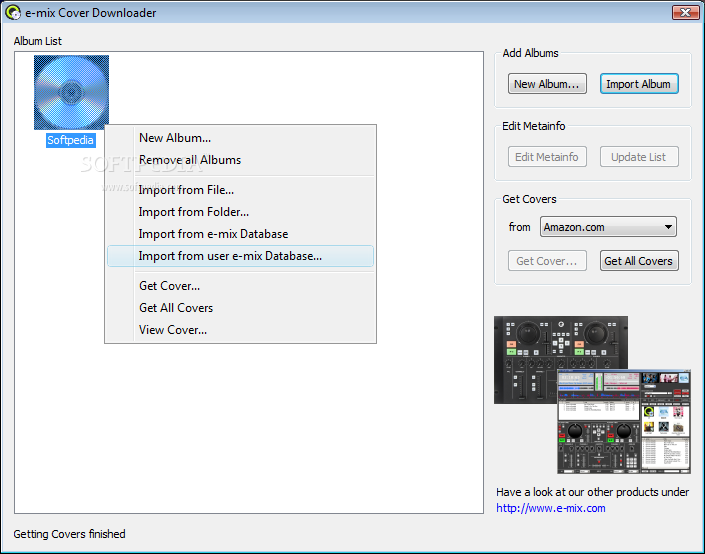705x554 pixels.
Task: Click the e-mix DJ software promo image
Action: click(x=592, y=394)
